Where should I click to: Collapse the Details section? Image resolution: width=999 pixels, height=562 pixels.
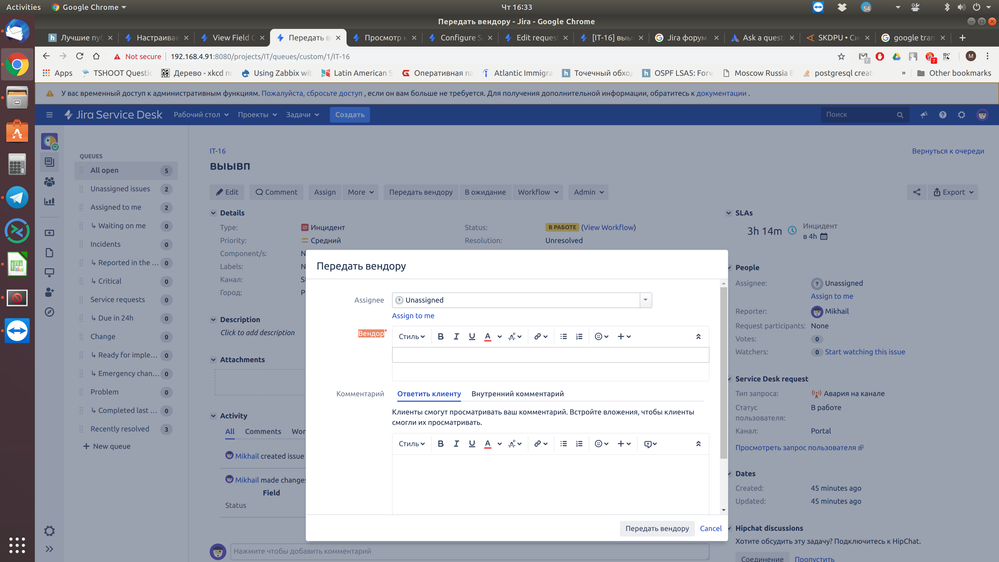click(x=213, y=213)
